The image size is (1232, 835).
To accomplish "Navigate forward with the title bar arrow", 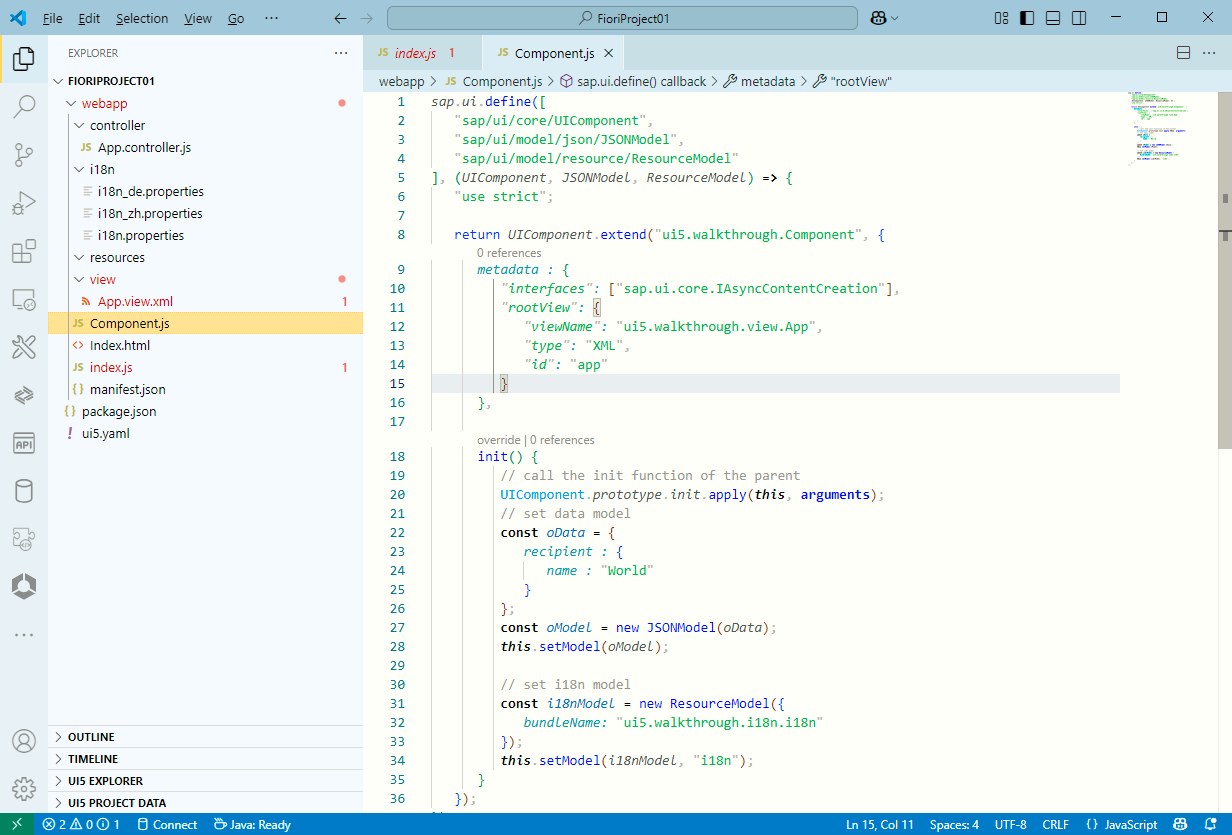I will [x=366, y=18].
